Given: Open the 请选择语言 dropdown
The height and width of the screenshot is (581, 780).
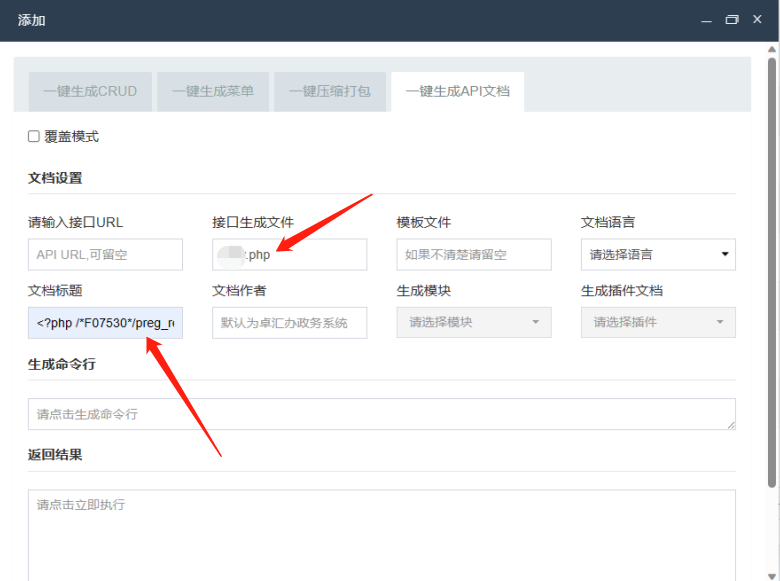Looking at the screenshot, I should pos(658,255).
